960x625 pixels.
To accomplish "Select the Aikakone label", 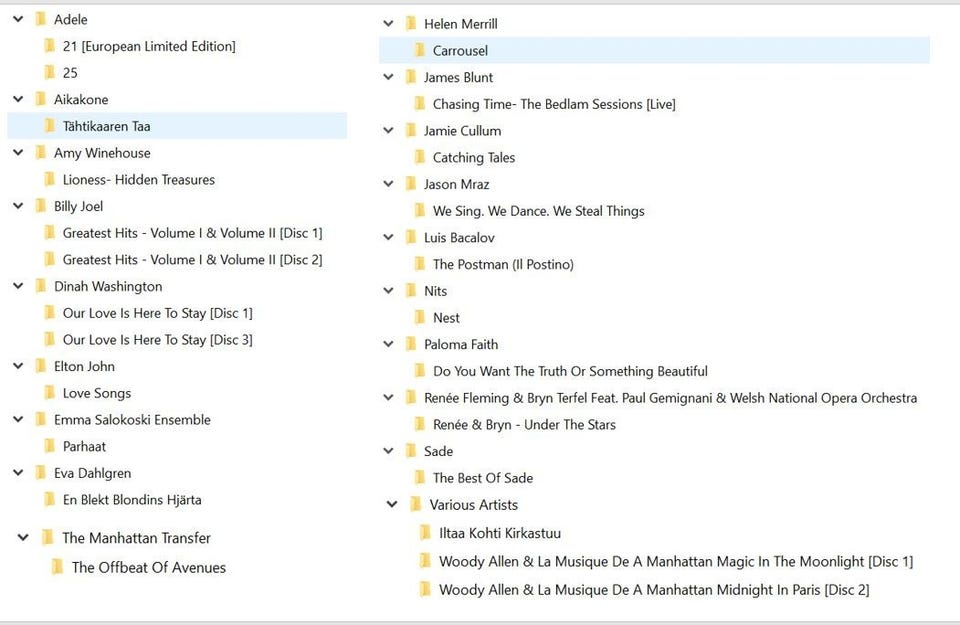I will [x=81, y=99].
